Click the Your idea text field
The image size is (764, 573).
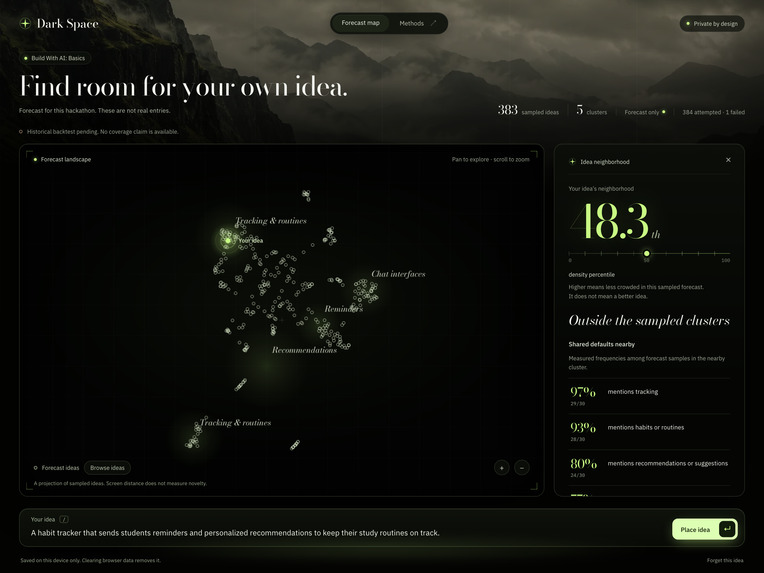tap(348, 533)
